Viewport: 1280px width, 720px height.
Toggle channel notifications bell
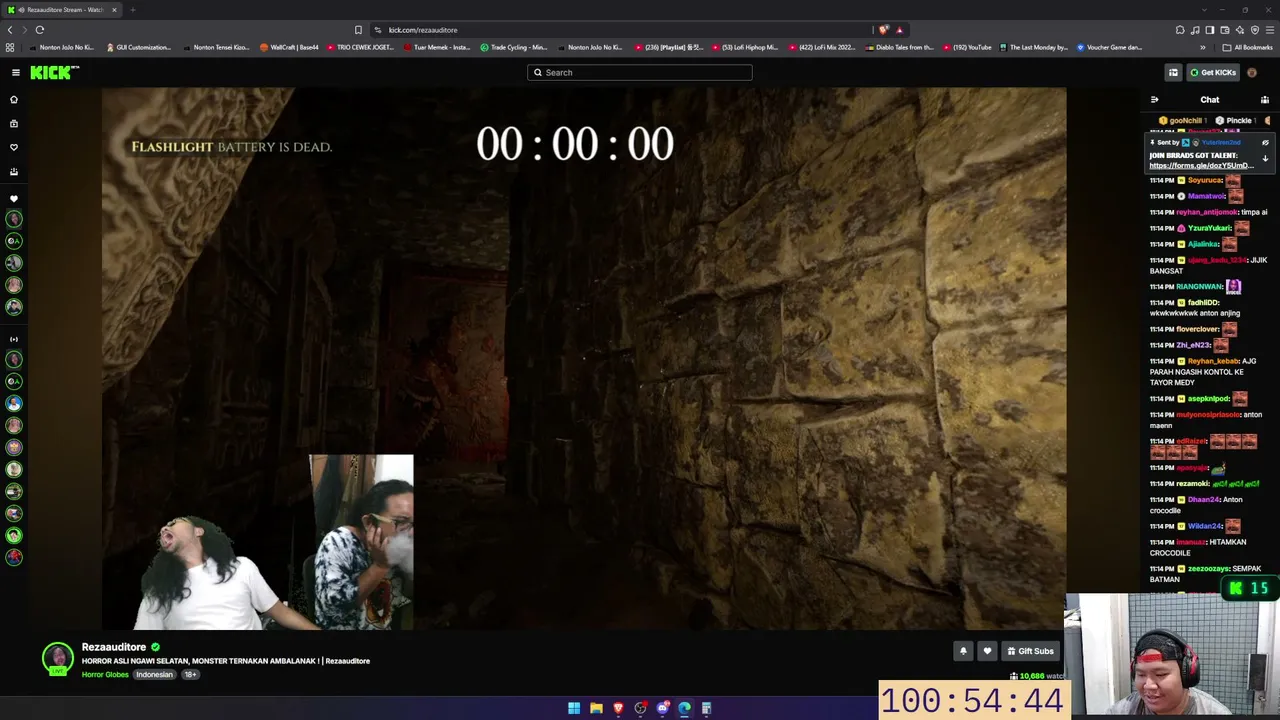pyautogui.click(x=963, y=651)
